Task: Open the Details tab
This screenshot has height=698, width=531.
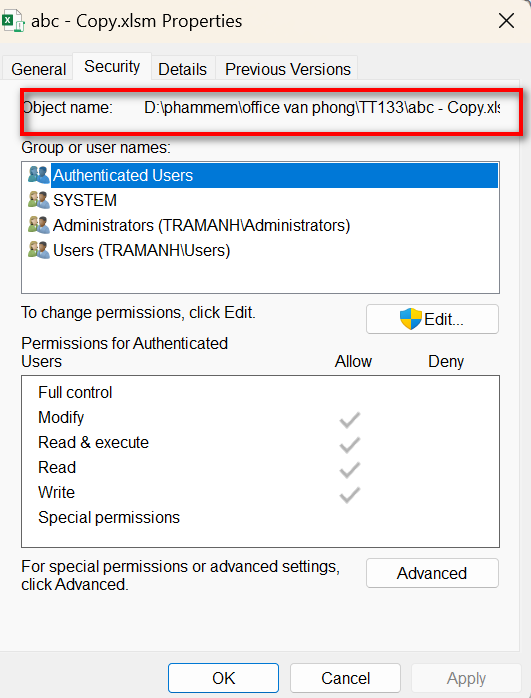Action: [182, 69]
